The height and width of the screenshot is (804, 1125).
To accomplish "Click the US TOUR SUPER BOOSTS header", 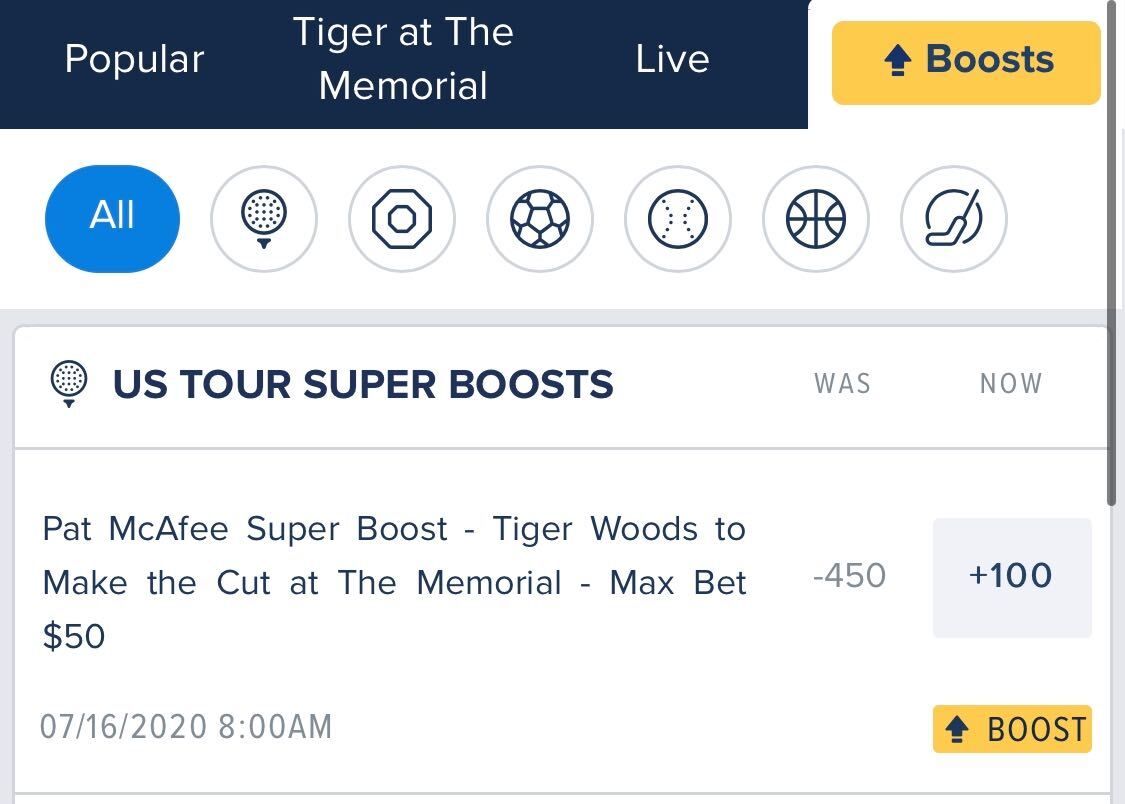I will 363,384.
